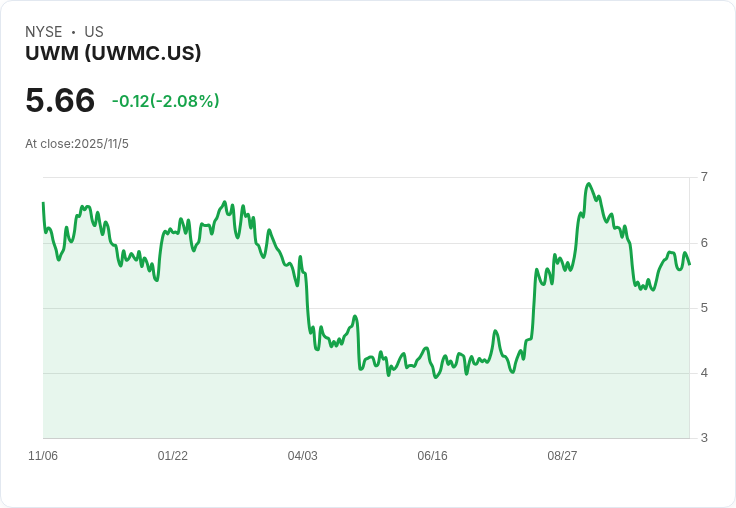Select the current price 5.66
The height and width of the screenshot is (508, 736).
click(60, 100)
